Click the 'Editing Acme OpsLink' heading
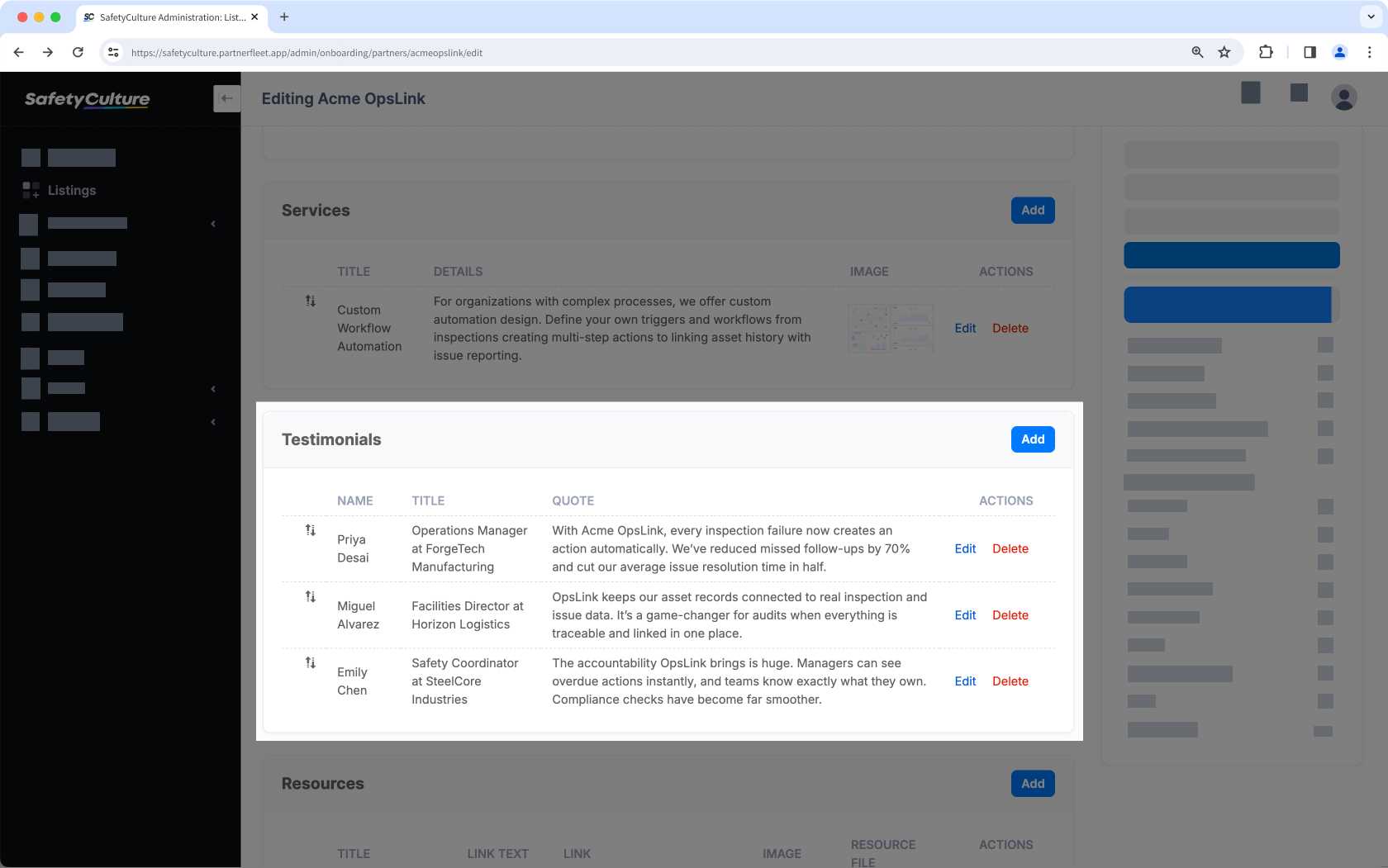The image size is (1388, 868). pyautogui.click(x=344, y=98)
